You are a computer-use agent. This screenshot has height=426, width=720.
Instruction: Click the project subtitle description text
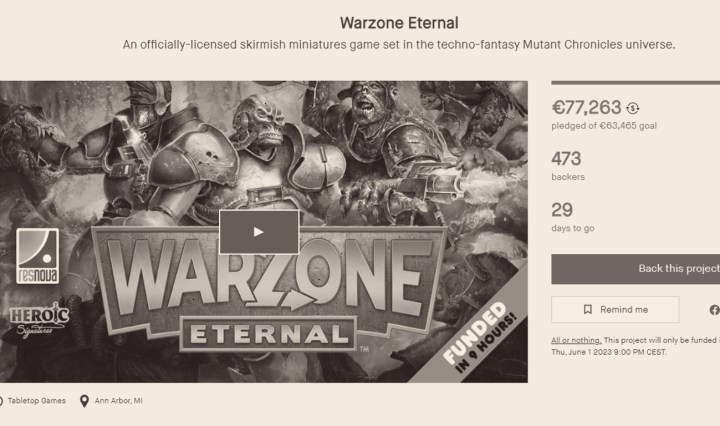pyautogui.click(x=399, y=45)
